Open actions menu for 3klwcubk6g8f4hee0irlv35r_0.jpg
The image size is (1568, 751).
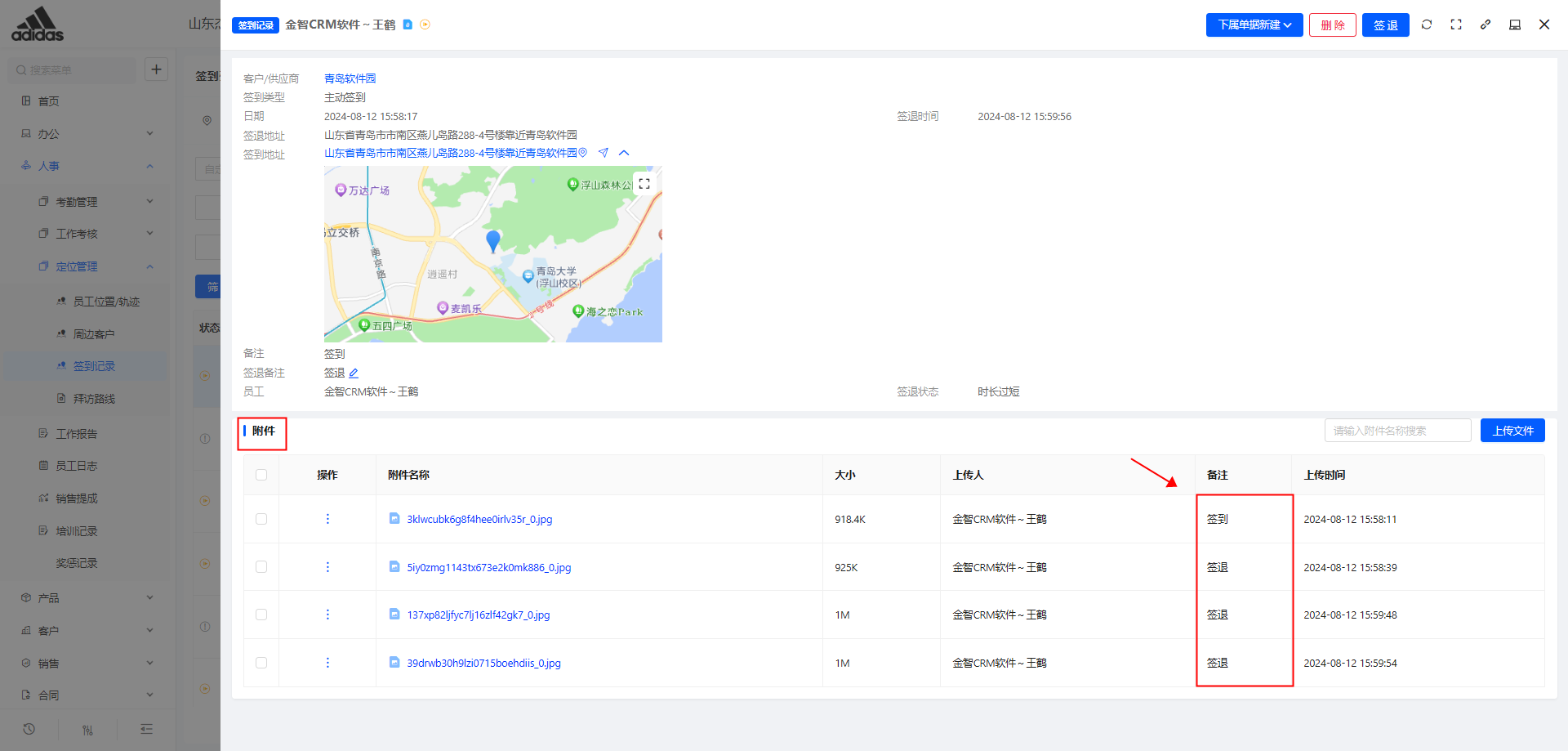(327, 519)
